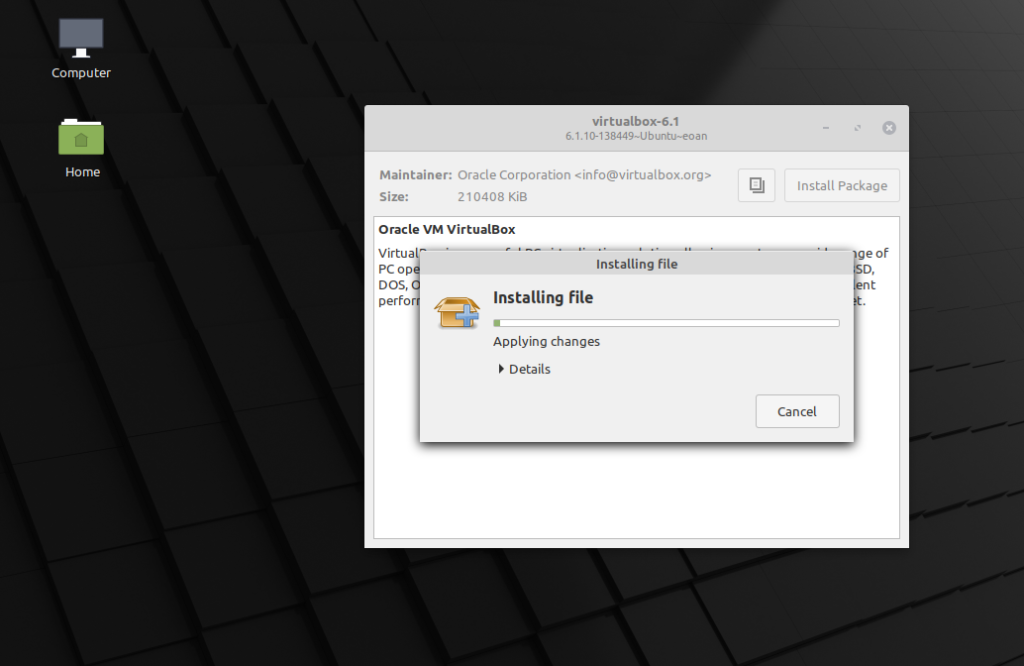Click the 'Installing file' dialog title bar
The image size is (1024, 666).
(637, 264)
